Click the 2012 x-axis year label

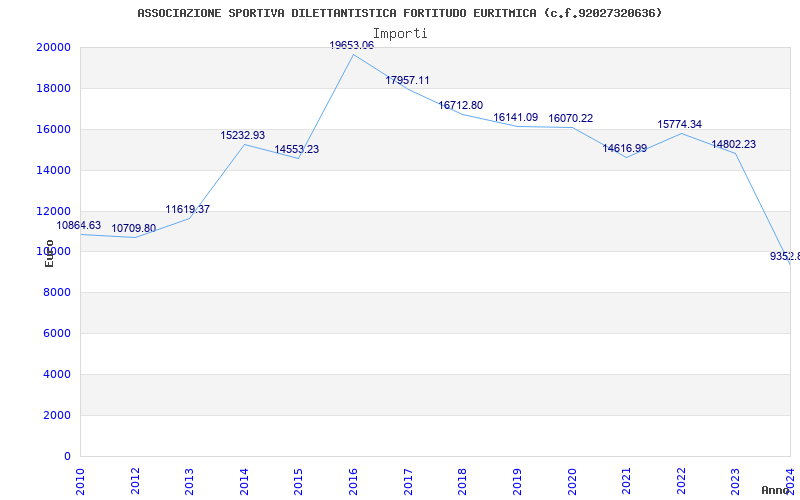tap(135, 481)
